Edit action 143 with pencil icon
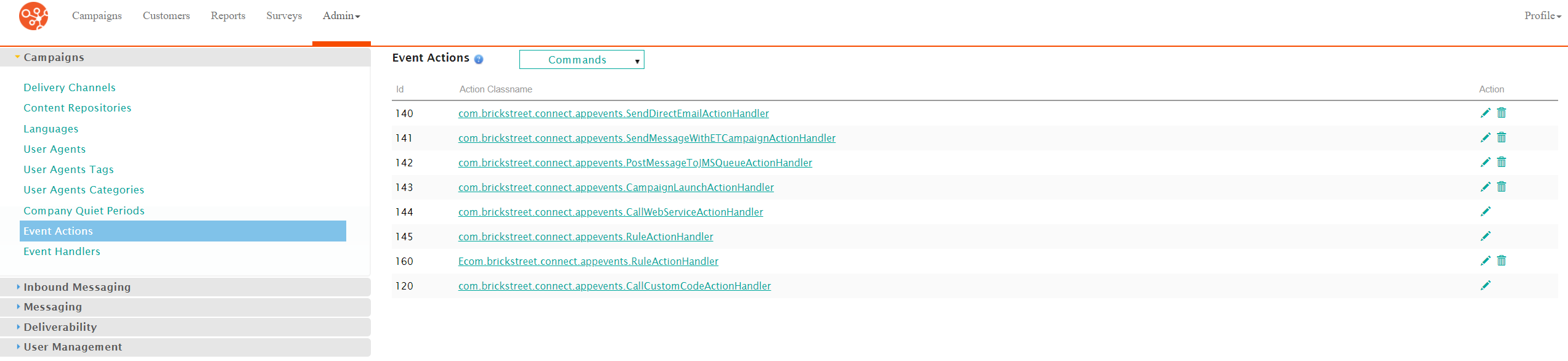Screen dimensions: 1568x361 click(x=1485, y=187)
